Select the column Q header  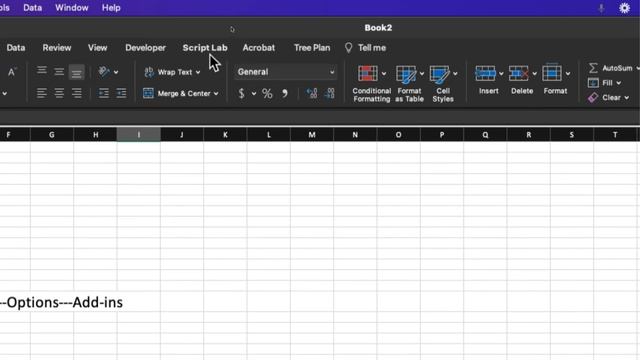point(485,135)
